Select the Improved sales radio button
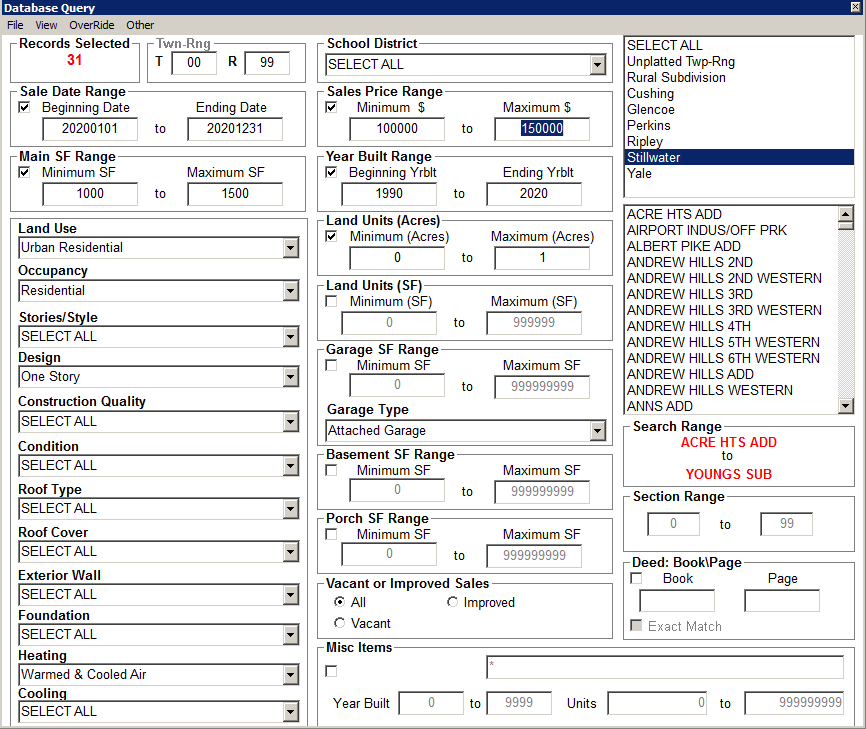Screen dimensions: 866x729 click(453, 603)
